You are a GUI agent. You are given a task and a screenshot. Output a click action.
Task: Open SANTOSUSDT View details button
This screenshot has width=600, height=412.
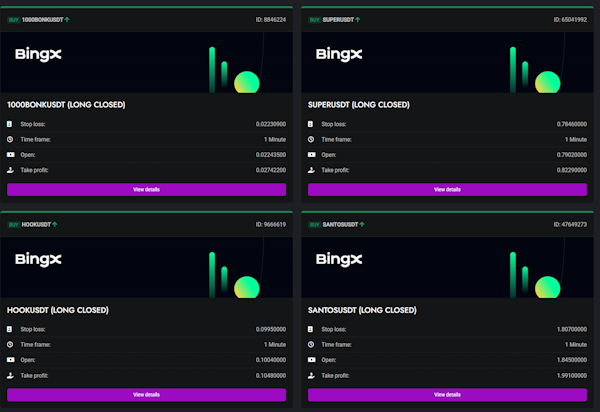(x=447, y=395)
